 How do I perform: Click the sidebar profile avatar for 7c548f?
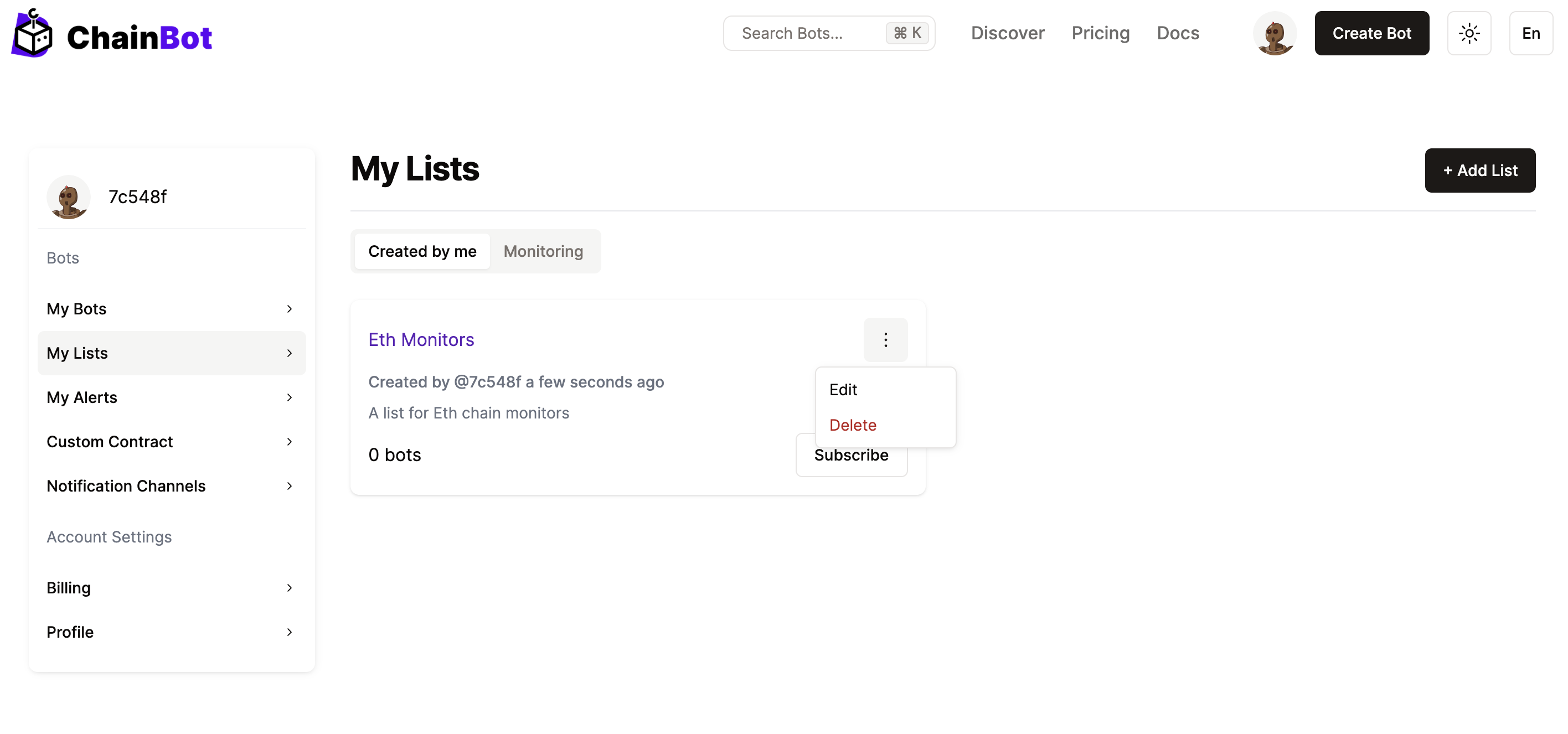68,197
